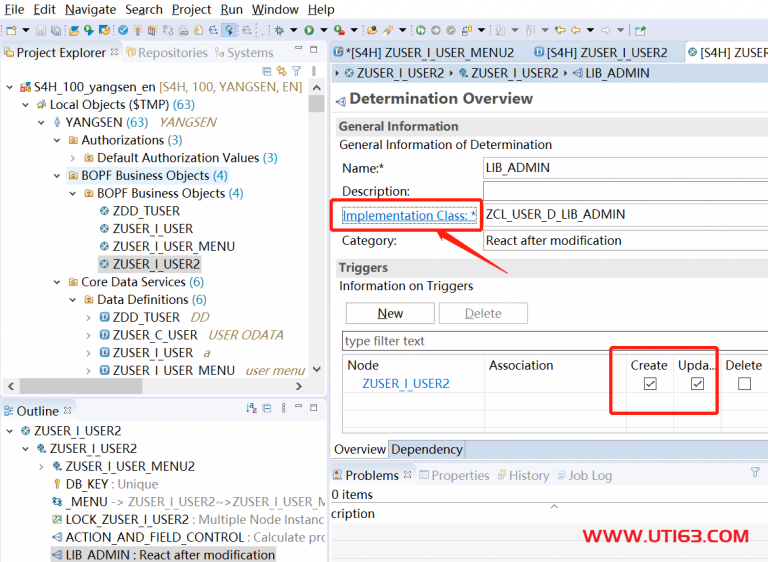Expand the Default Authorization Values node
The width and height of the screenshot is (768, 562).
[x=73, y=158]
